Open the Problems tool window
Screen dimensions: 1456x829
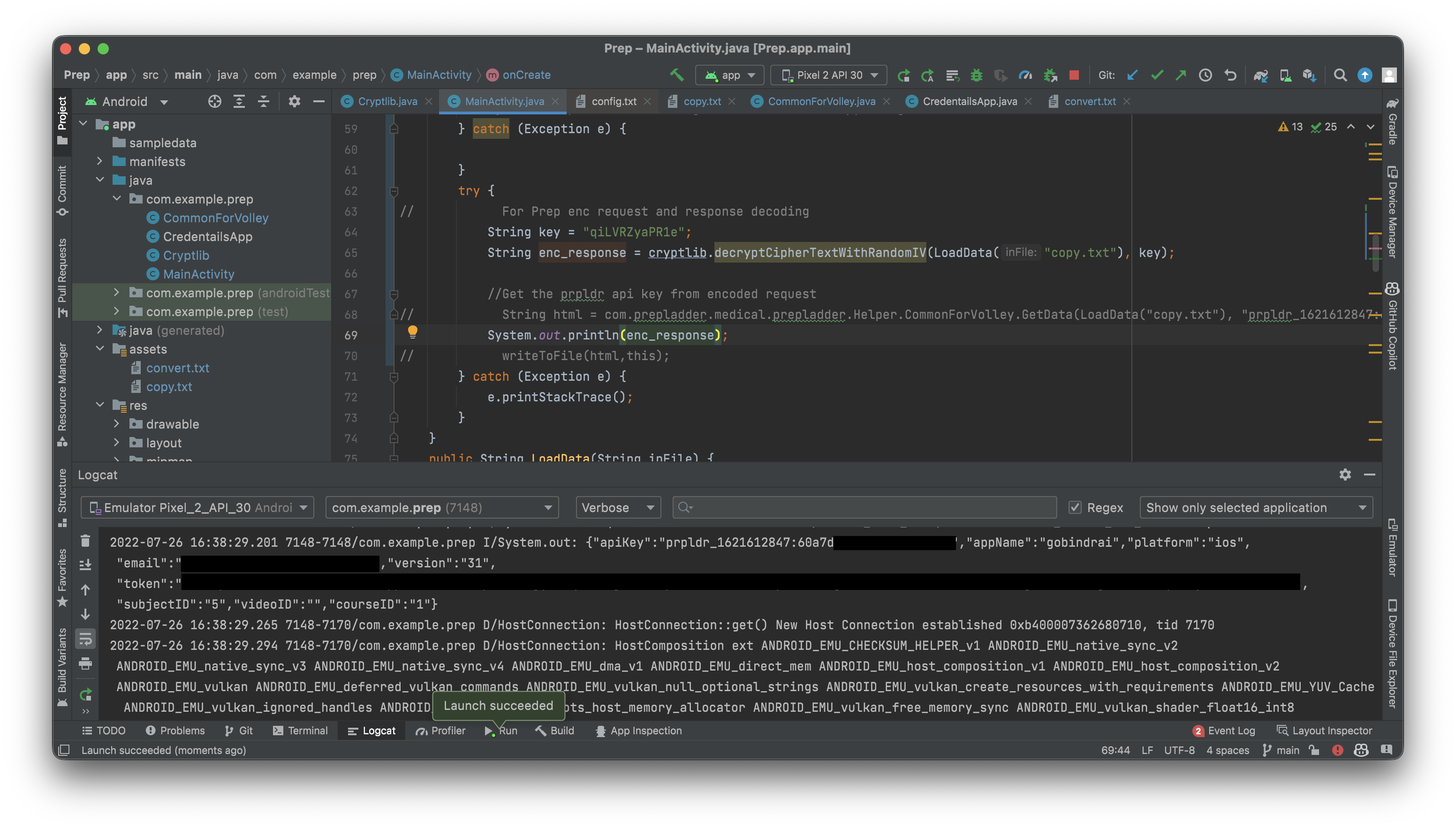click(x=175, y=731)
